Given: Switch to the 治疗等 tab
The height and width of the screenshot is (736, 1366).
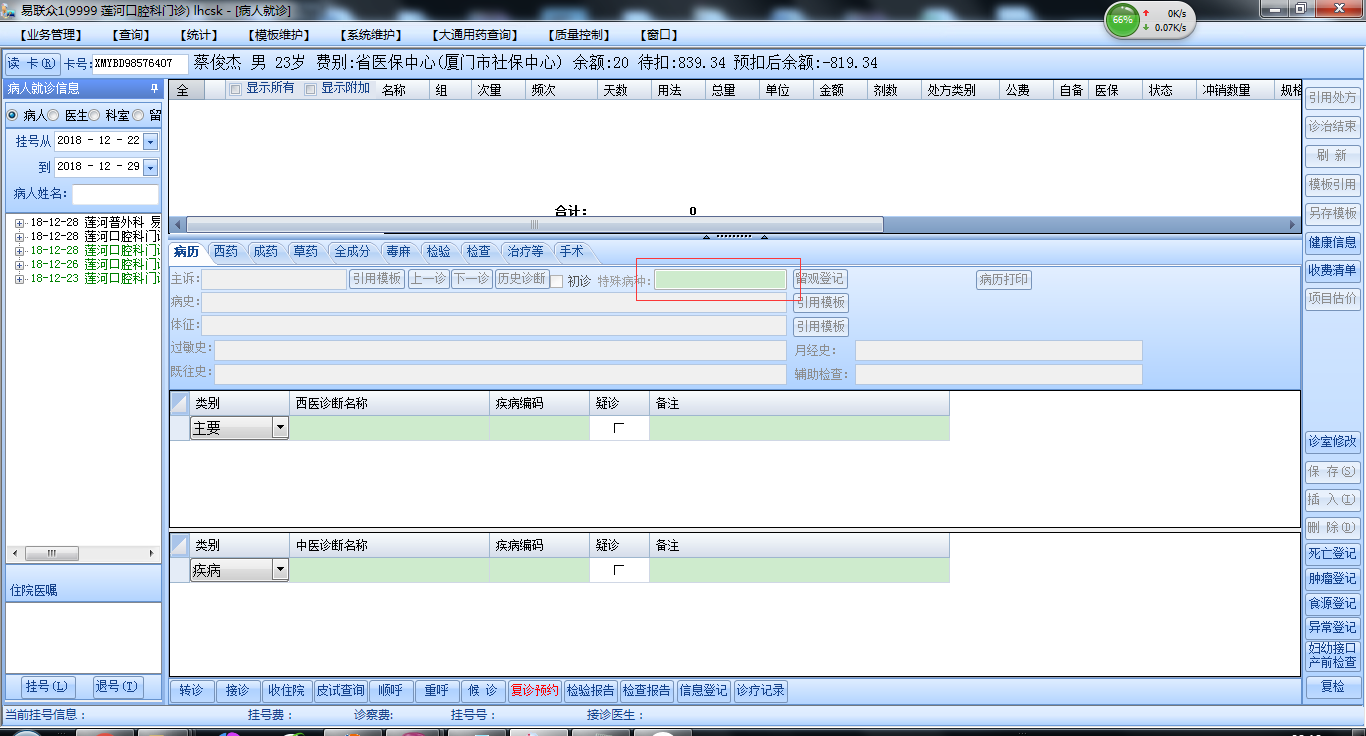Looking at the screenshot, I should [525, 252].
